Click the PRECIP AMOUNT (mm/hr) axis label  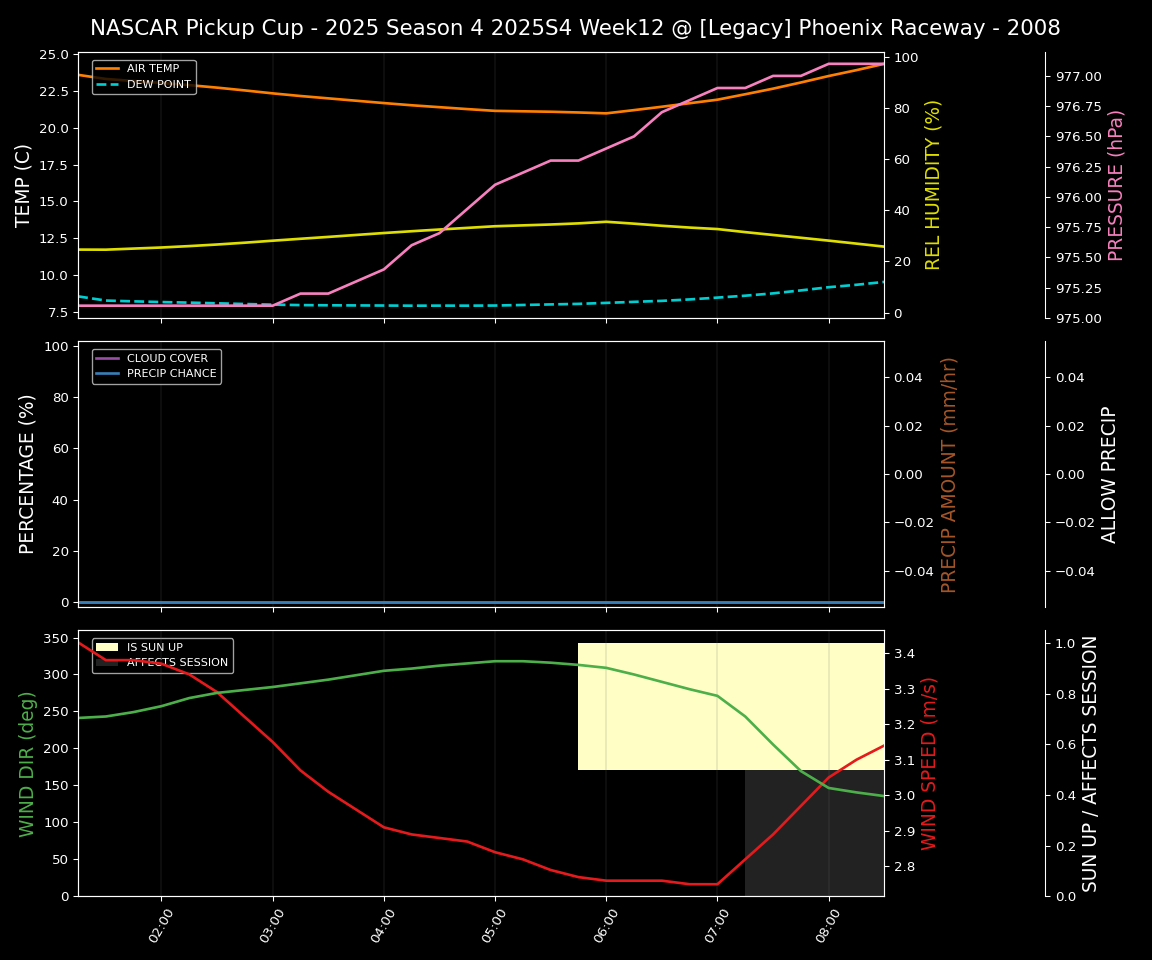[x=949, y=474]
